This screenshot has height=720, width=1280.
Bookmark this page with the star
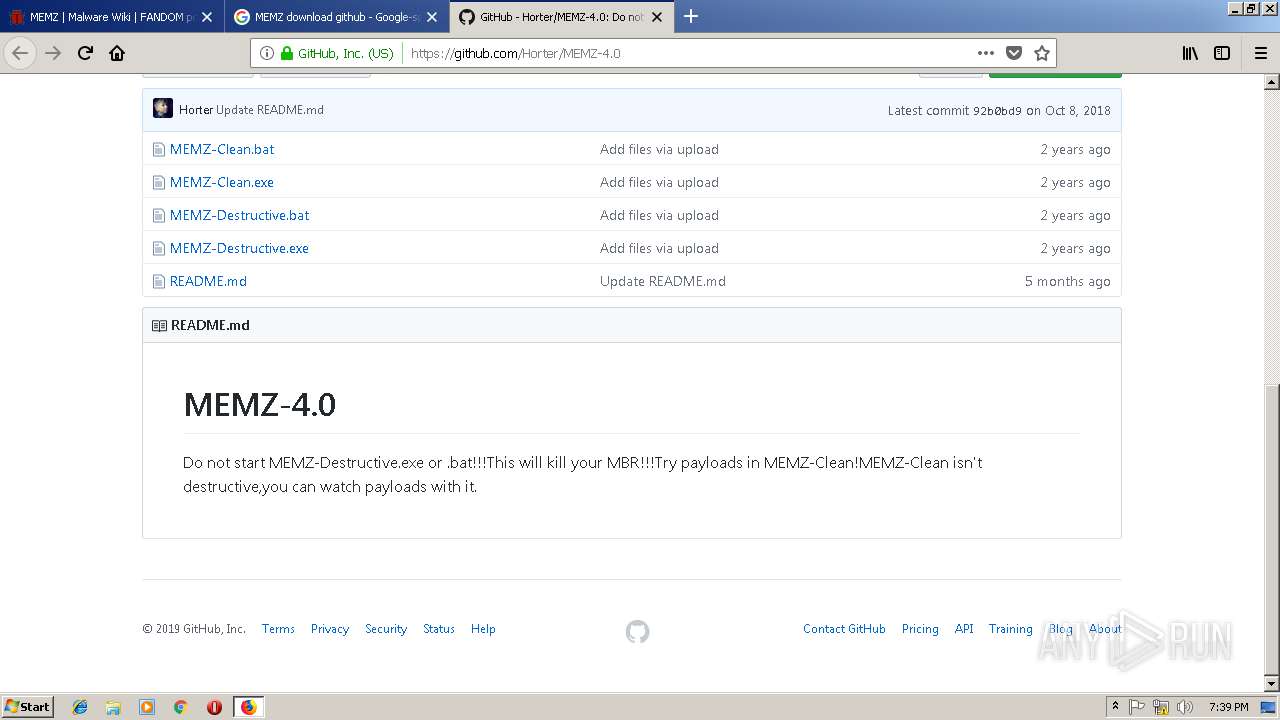(x=1042, y=53)
